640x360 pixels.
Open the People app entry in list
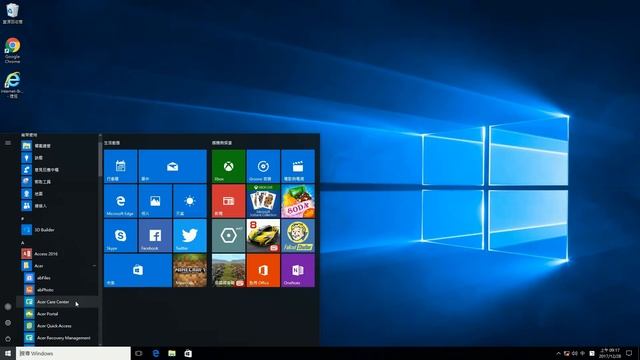[x=57, y=206]
